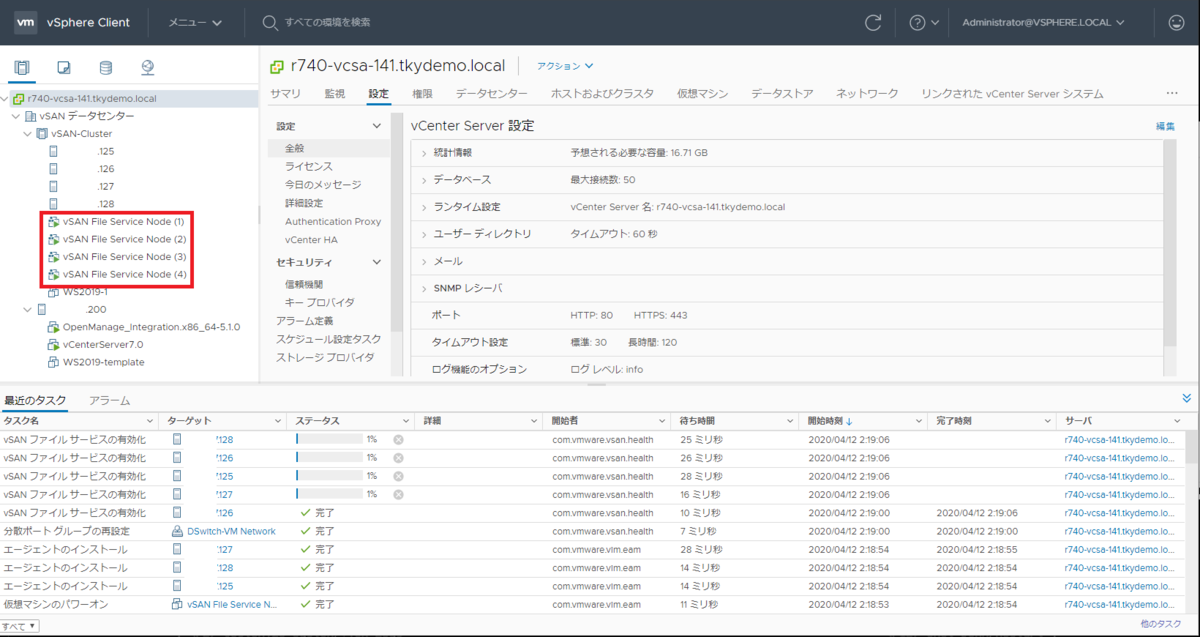Click the vSAN datacenter icon in tree
This screenshot has width=1200, height=637.
point(30,116)
